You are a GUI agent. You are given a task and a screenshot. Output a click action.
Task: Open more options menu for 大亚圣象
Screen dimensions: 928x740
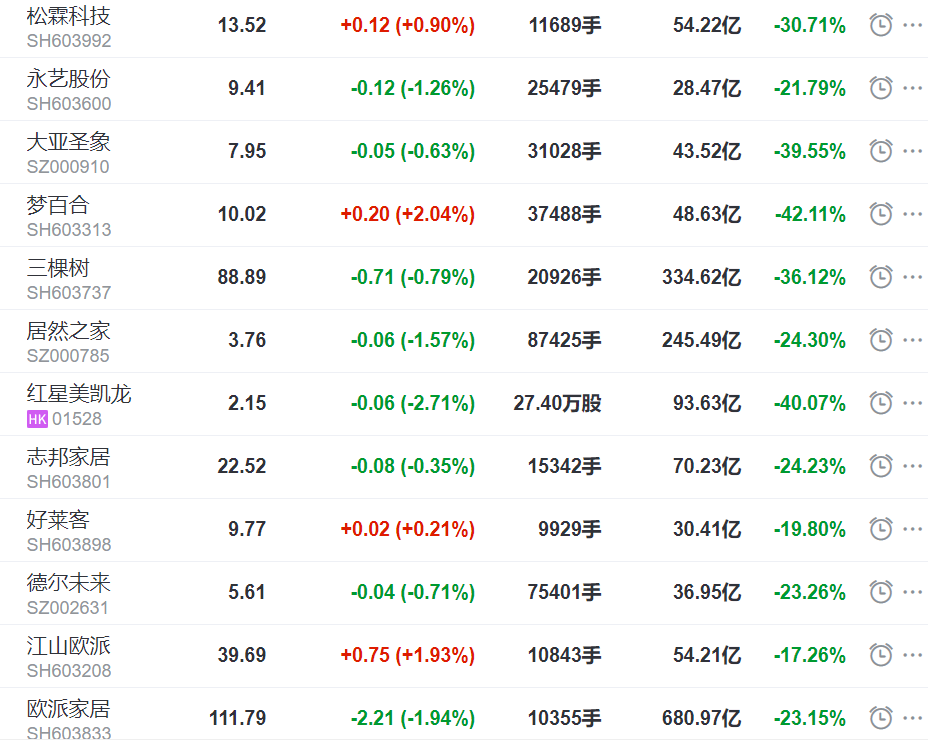coord(913,151)
